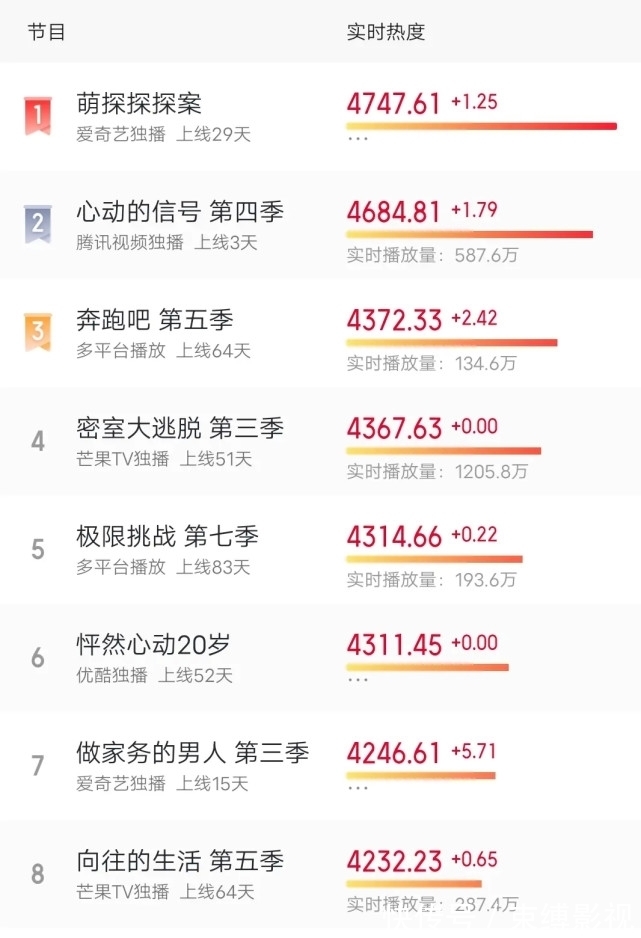The image size is (641, 938).
Task: Click the 实时热度 column header
Action: (385, 32)
